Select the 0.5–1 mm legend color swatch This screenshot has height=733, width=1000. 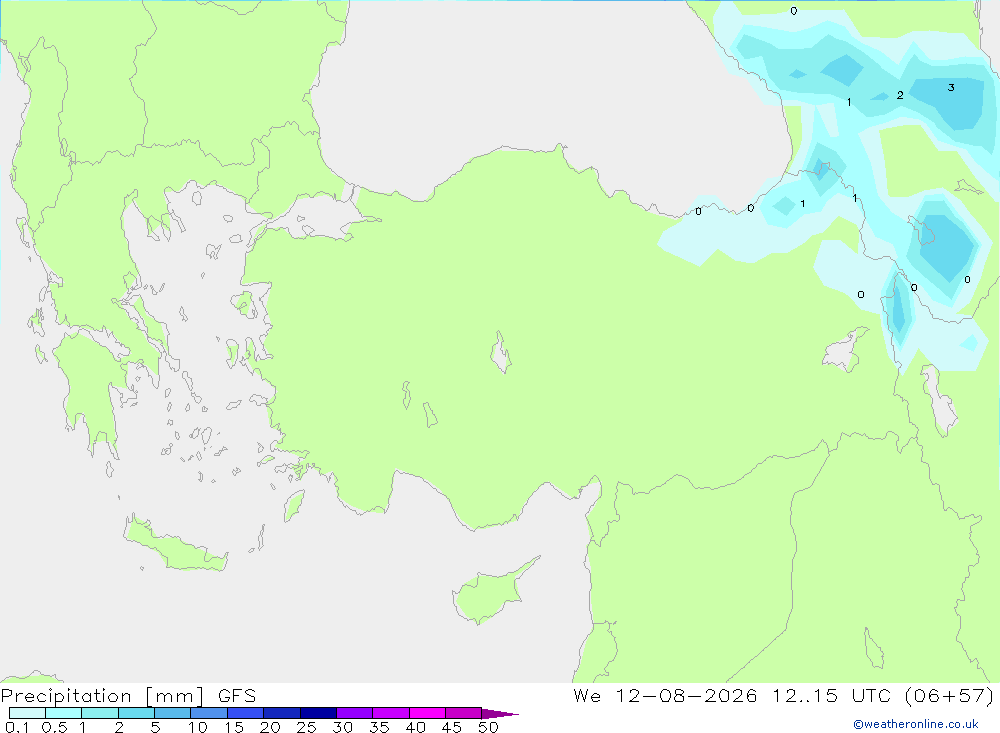[64, 713]
